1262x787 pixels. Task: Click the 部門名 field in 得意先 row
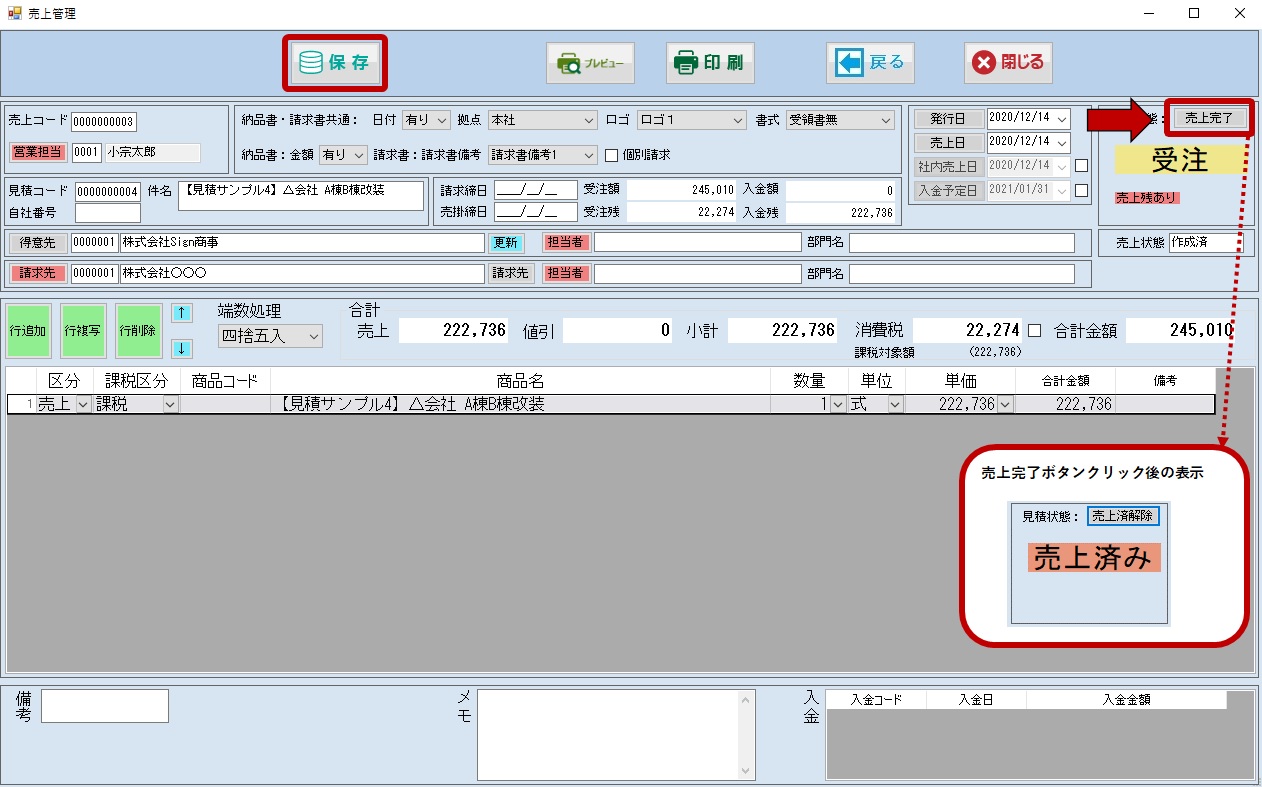click(x=962, y=243)
